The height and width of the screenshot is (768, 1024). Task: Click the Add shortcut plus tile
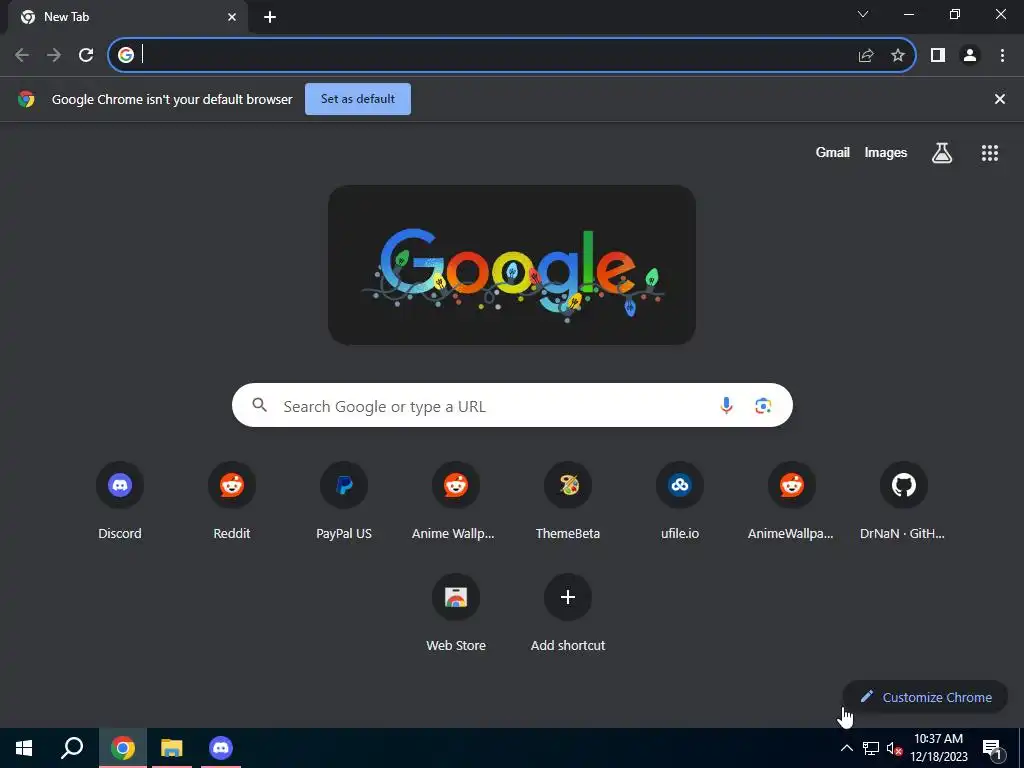click(x=568, y=613)
